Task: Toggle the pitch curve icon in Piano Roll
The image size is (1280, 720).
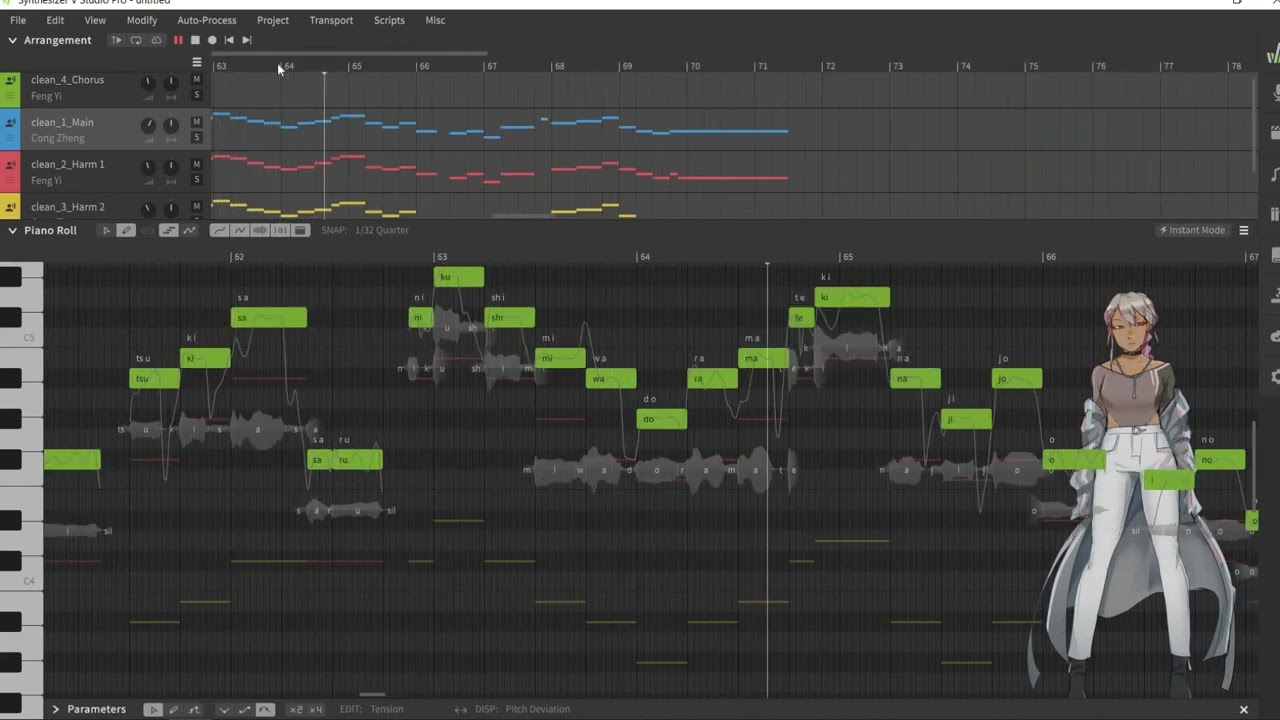Action: [x=189, y=230]
